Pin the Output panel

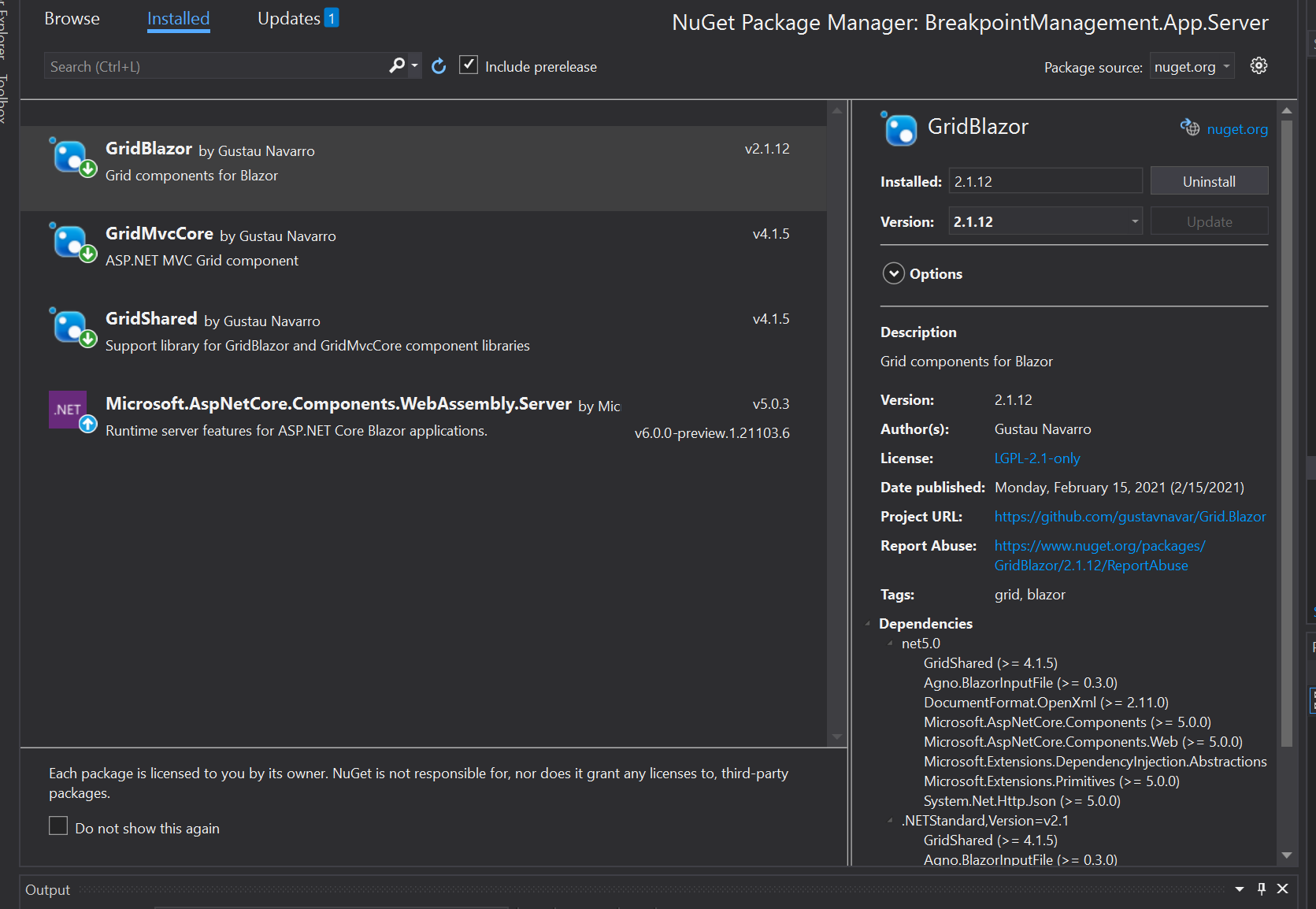[1262, 889]
